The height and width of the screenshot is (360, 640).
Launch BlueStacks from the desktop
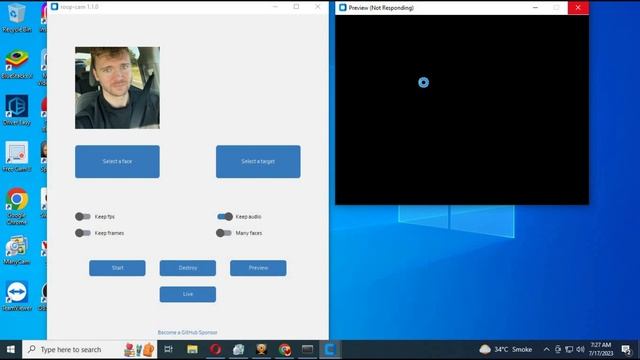[16, 64]
